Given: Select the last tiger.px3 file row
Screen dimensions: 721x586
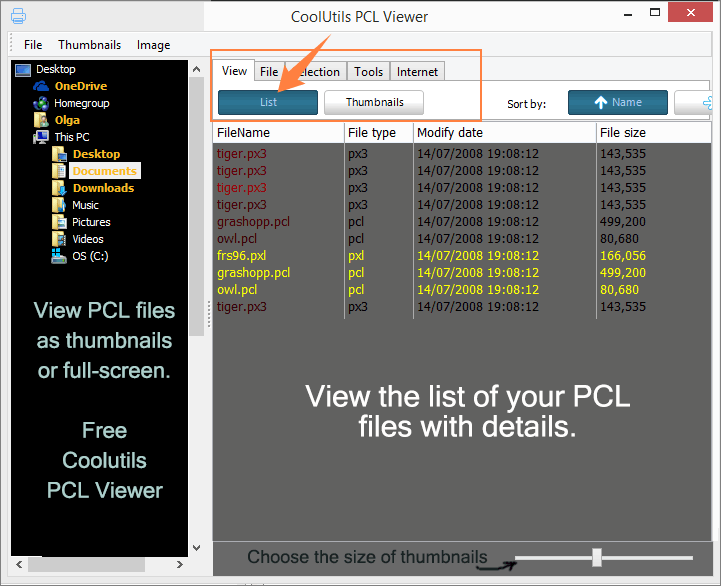Looking at the screenshot, I should [462, 307].
